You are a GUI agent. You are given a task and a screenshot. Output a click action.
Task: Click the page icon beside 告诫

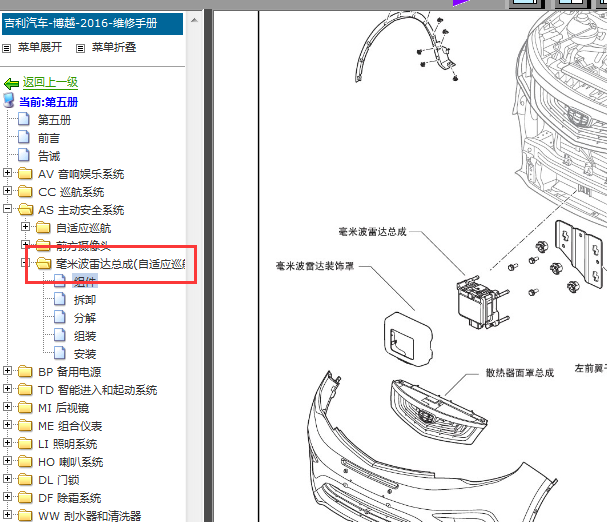pyautogui.click(x=24, y=155)
